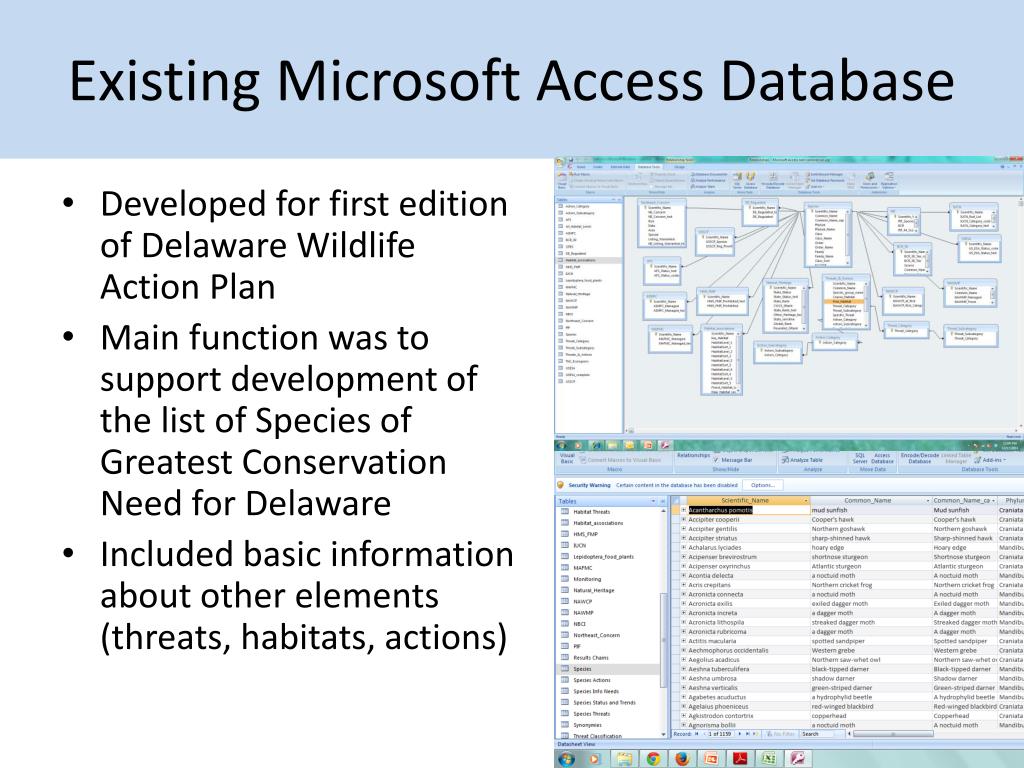The height and width of the screenshot is (768, 1024).
Task: Click the 'copperhead' Common_Name cell
Action: [870, 716]
